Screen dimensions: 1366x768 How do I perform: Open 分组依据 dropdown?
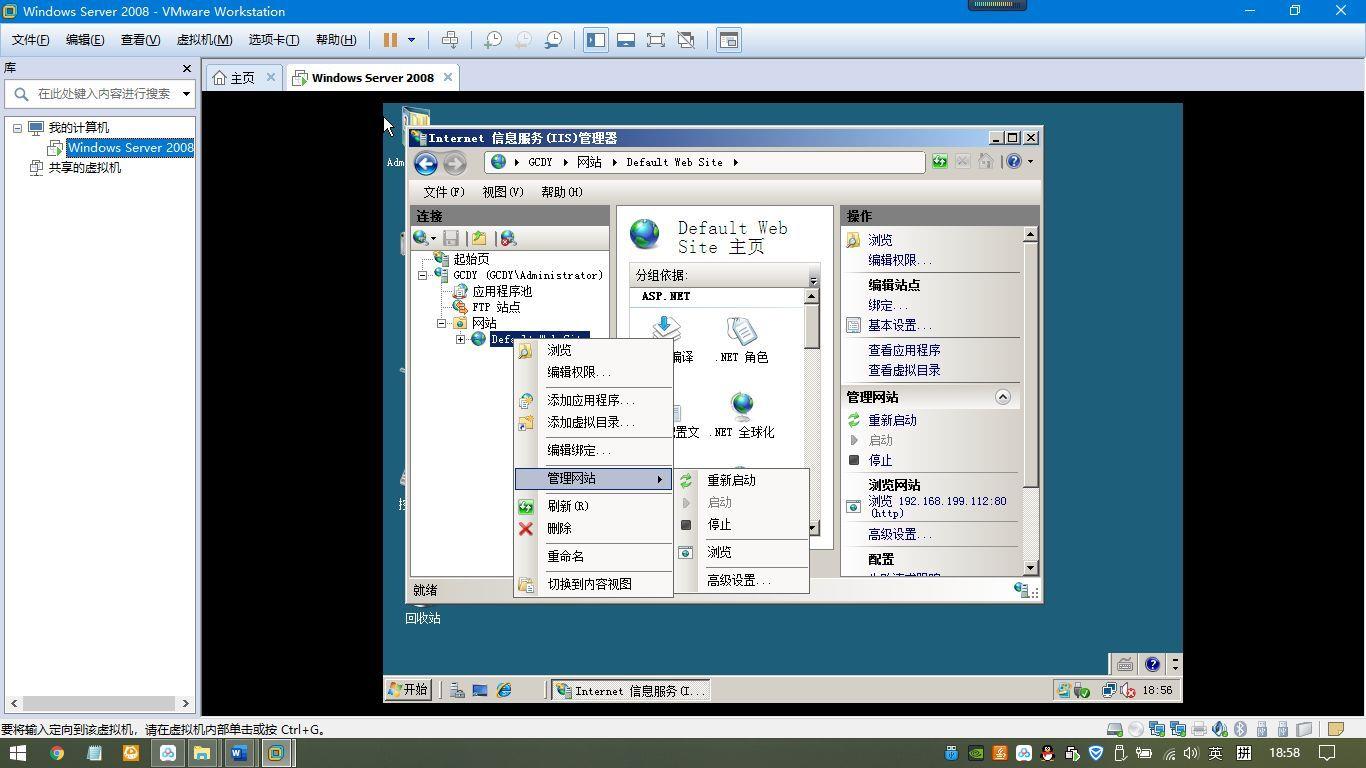point(813,278)
